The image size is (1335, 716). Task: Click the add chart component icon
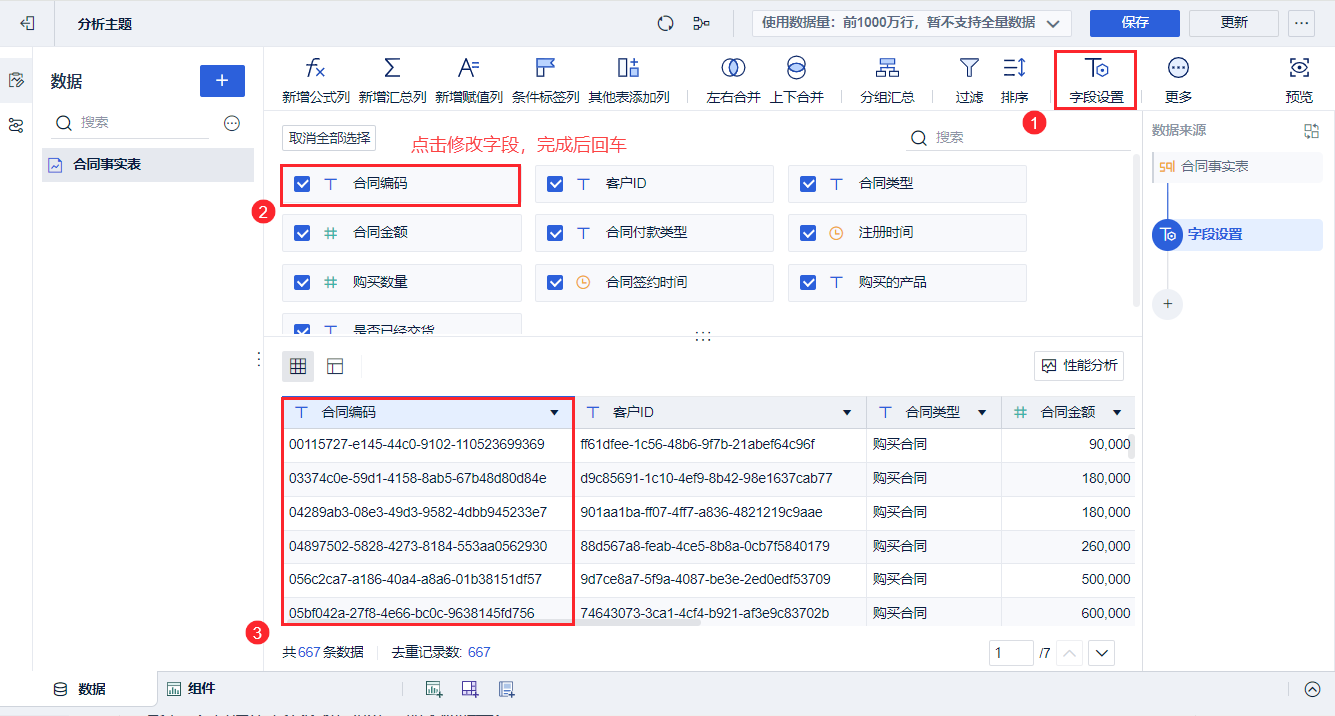click(434, 689)
